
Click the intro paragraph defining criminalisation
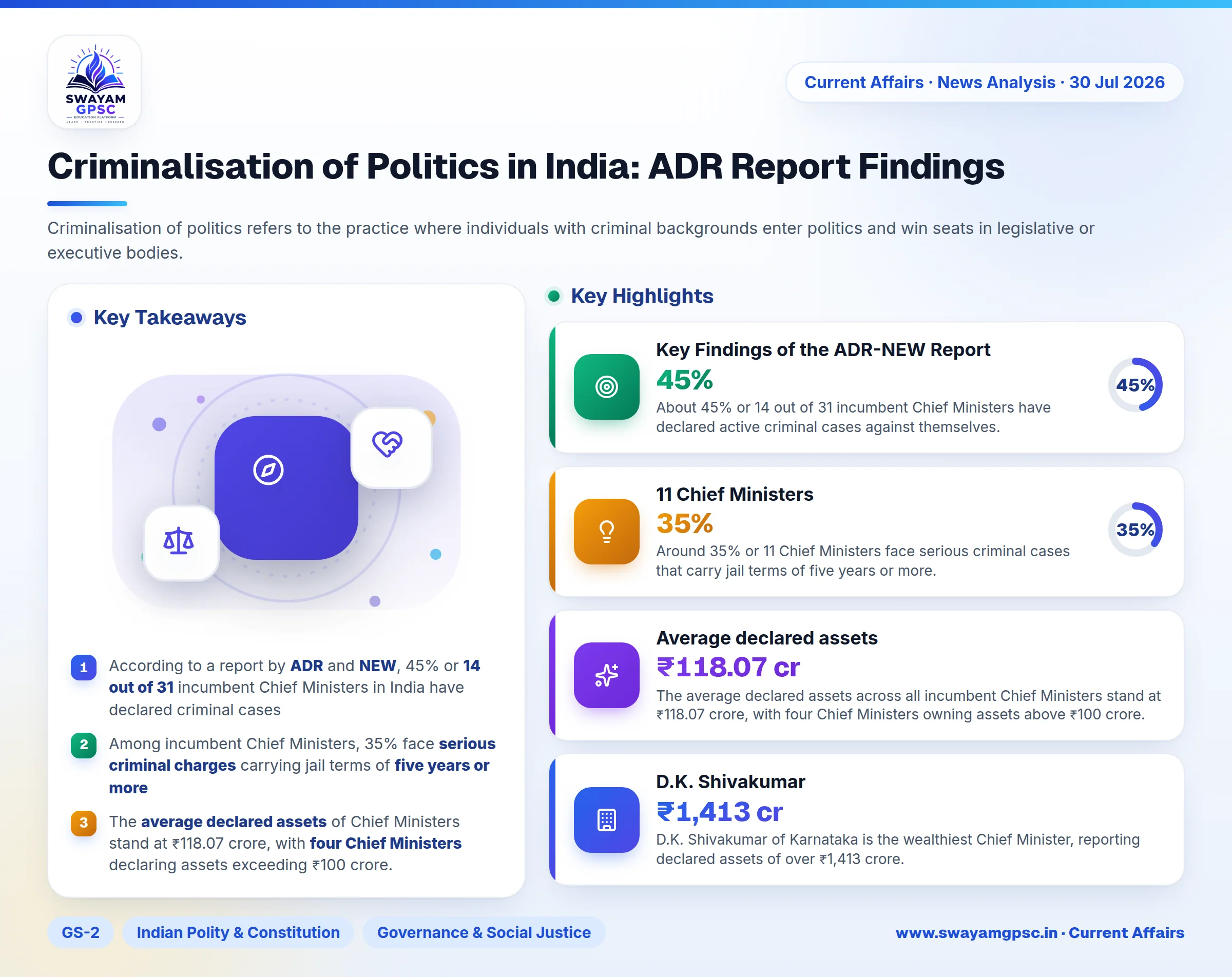pyautogui.click(x=571, y=241)
